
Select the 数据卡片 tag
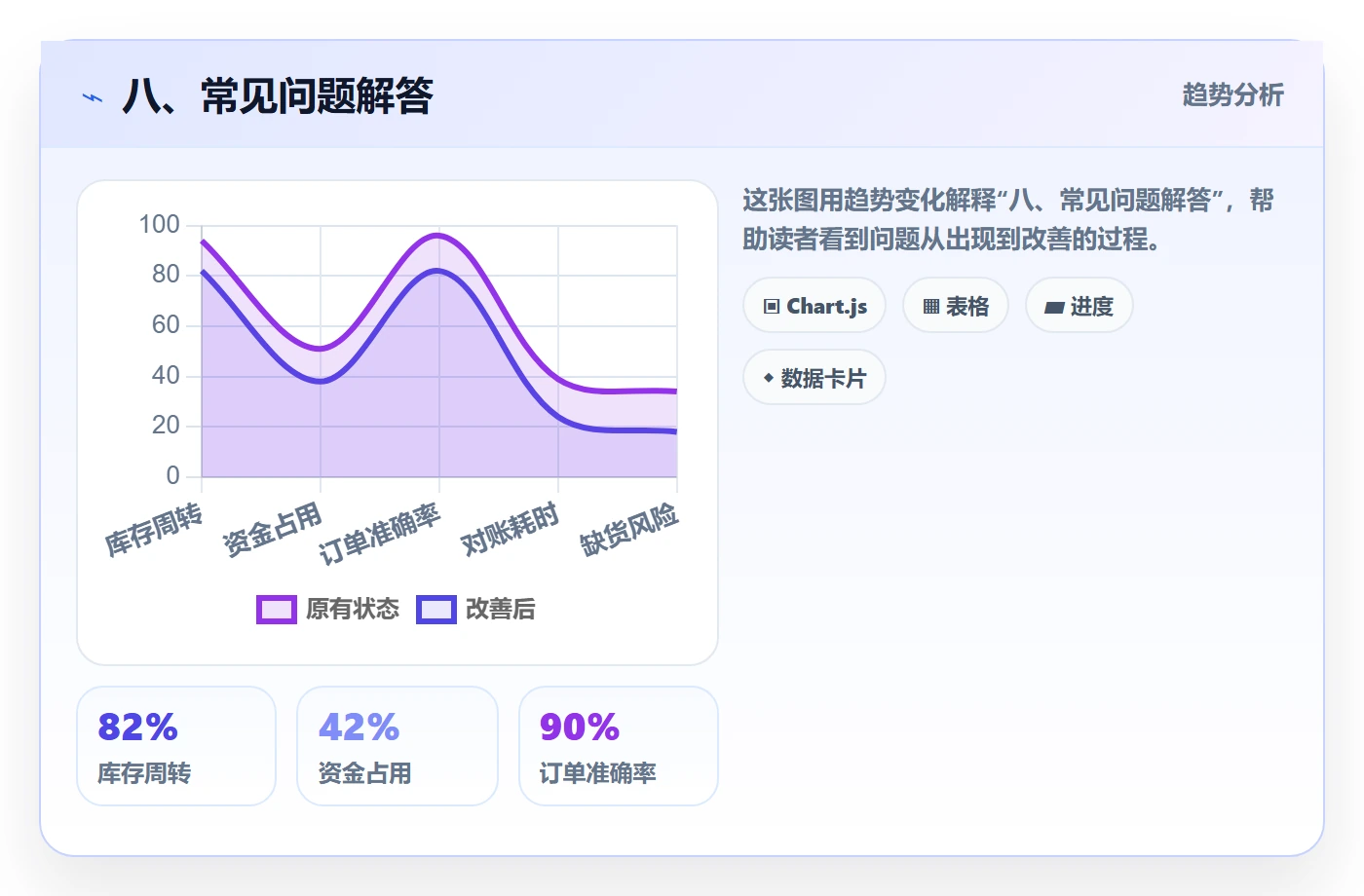[815, 378]
